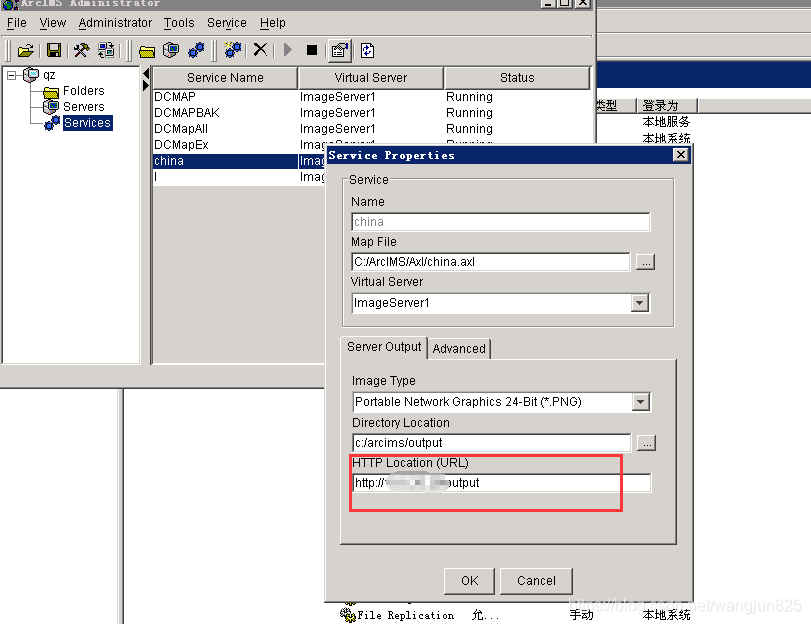Screen dimensions: 811x624
Task: Click the File Replication service entry
Action: click(x=406, y=615)
